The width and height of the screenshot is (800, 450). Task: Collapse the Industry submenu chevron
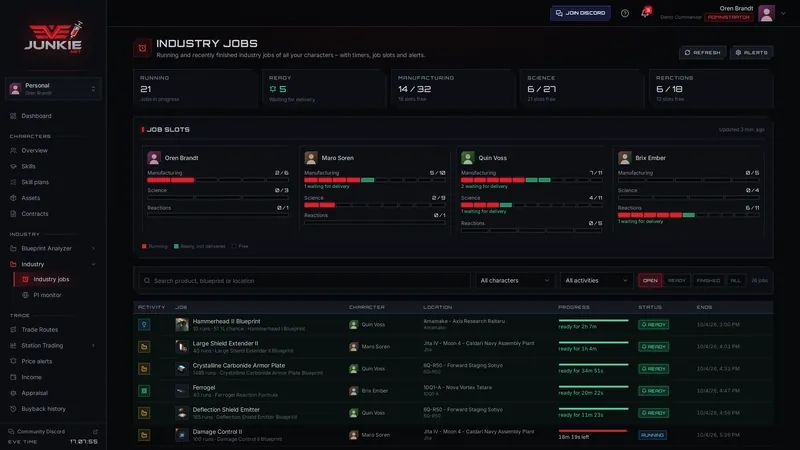[x=93, y=264]
